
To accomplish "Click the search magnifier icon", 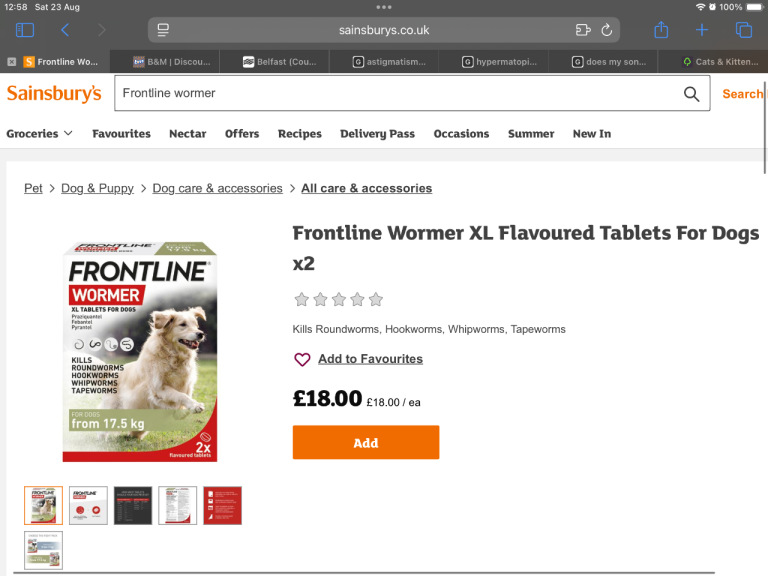I will pos(691,94).
